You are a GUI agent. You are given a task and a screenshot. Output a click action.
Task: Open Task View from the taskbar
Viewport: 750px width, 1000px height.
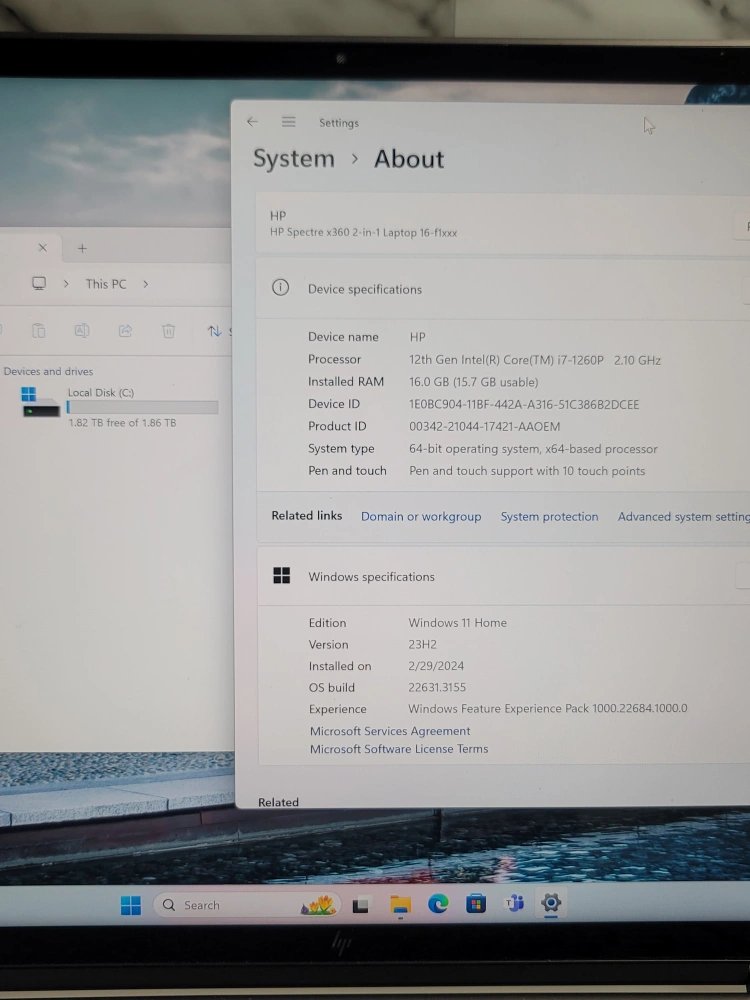click(x=361, y=905)
